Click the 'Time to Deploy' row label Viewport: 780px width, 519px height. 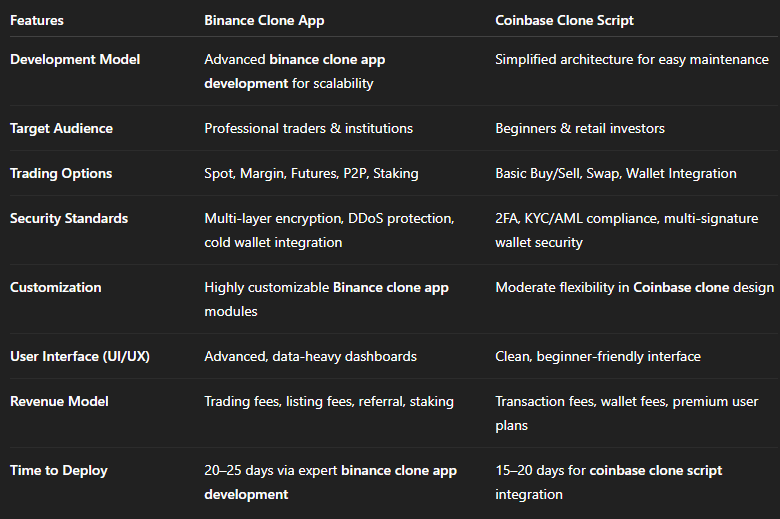58,470
